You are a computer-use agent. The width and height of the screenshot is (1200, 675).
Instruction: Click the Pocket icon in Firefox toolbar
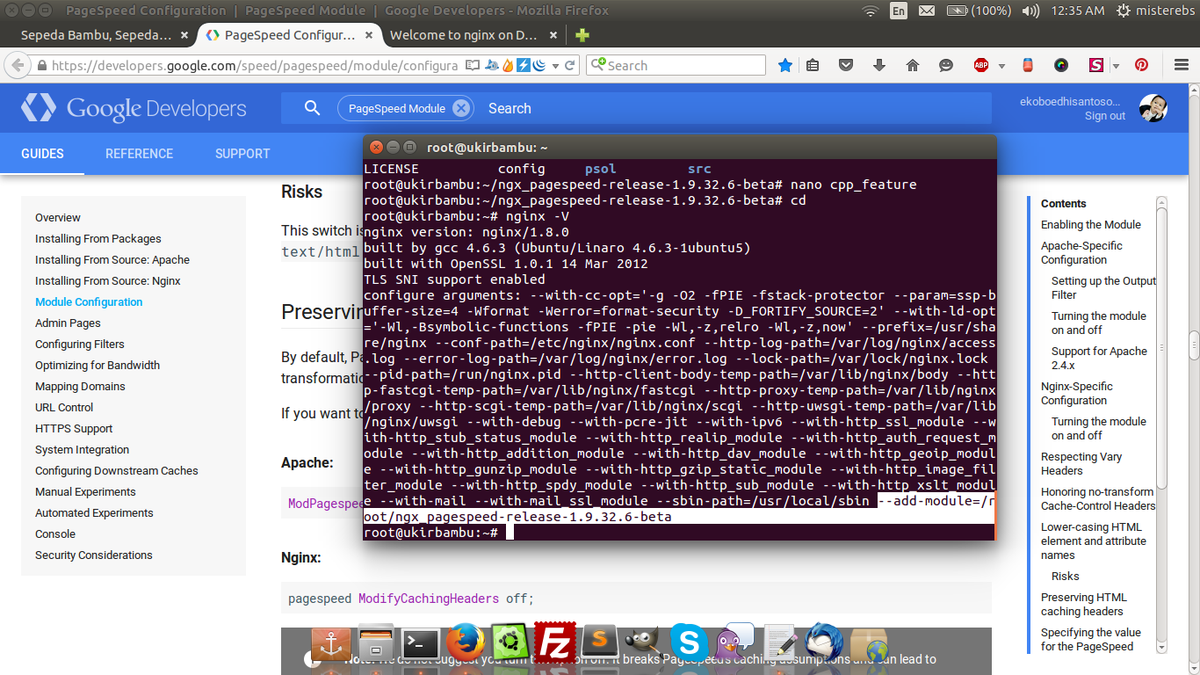point(846,65)
